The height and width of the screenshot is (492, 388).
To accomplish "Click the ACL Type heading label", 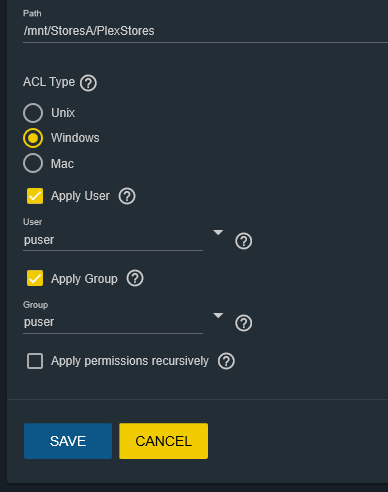I will [49, 82].
